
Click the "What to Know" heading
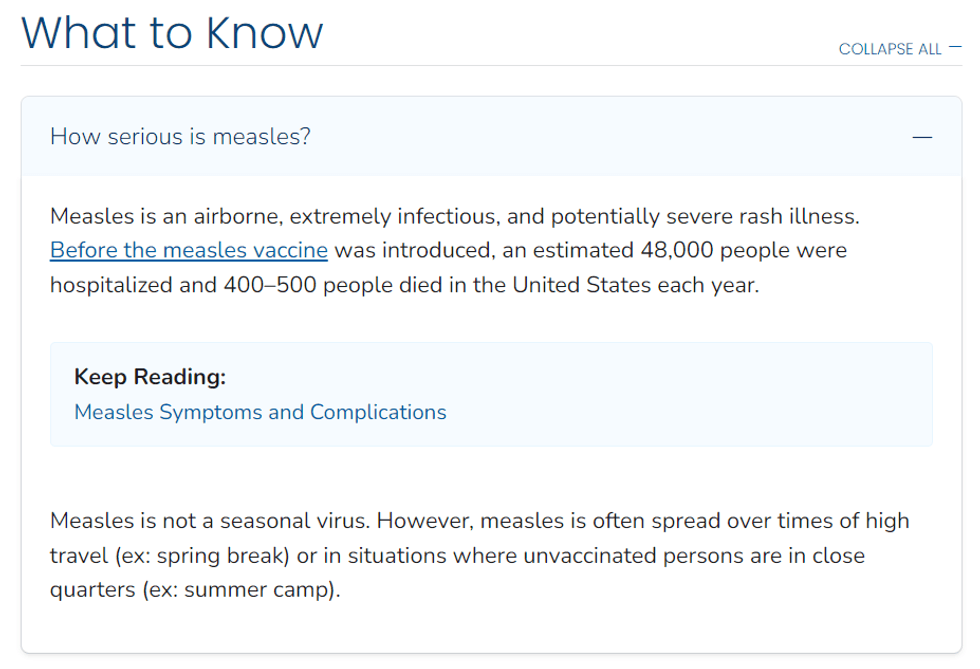click(172, 32)
